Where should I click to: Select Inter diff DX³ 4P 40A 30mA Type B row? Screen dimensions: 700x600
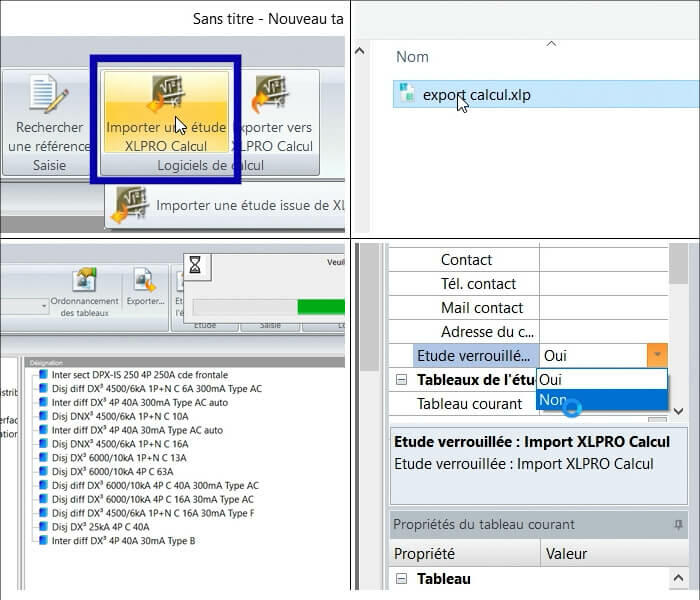point(123,541)
